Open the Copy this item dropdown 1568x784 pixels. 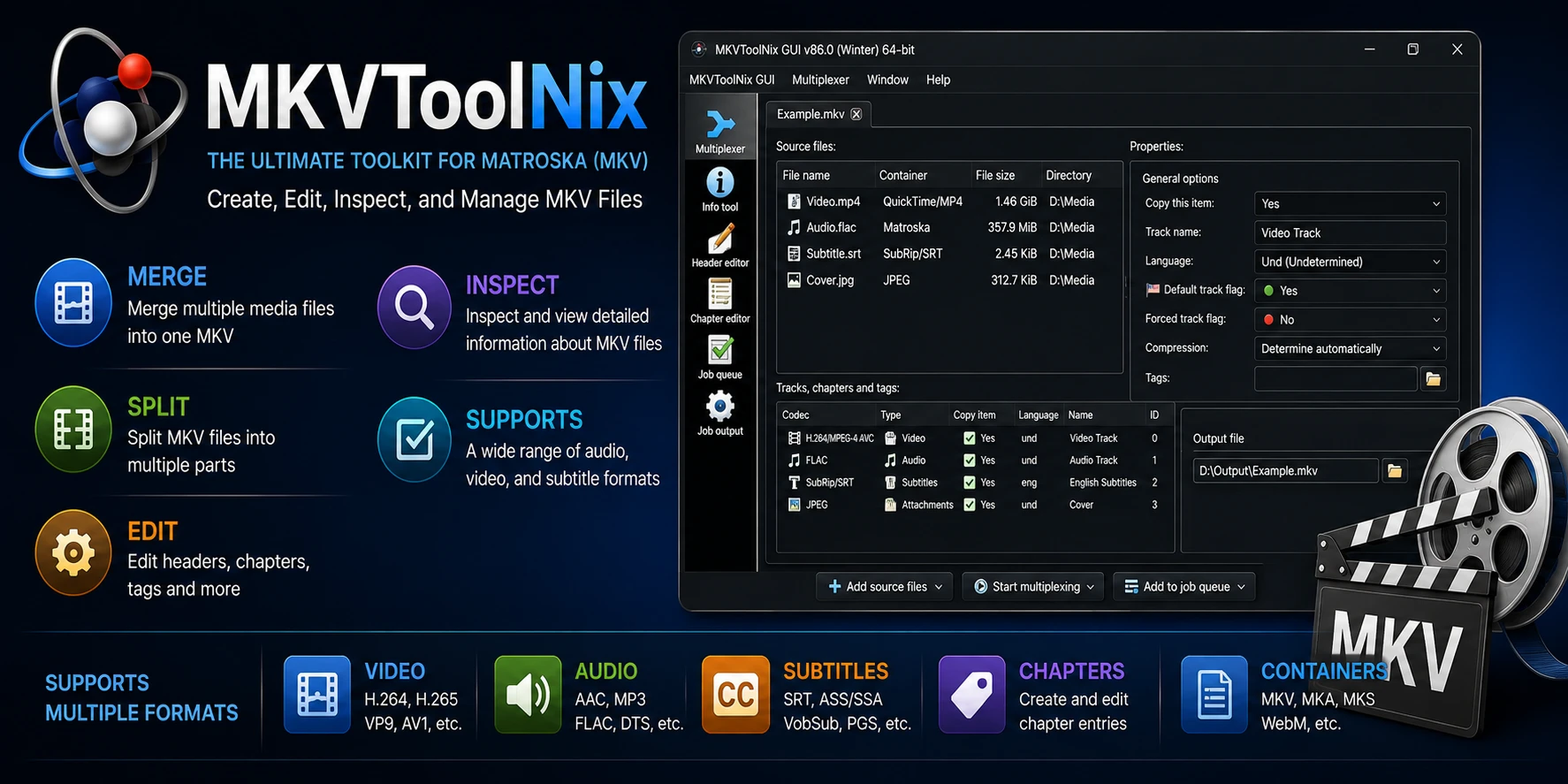pyautogui.click(x=1350, y=204)
